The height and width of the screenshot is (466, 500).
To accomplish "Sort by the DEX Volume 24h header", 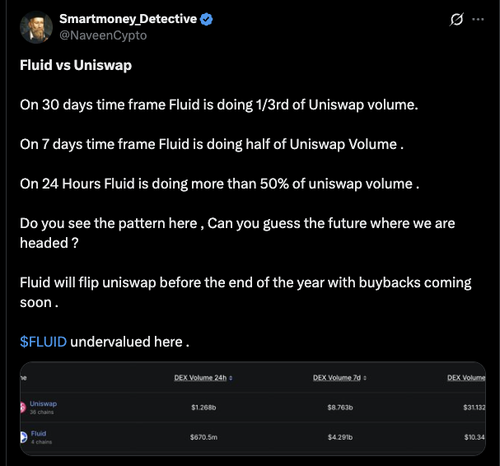I will (200, 378).
